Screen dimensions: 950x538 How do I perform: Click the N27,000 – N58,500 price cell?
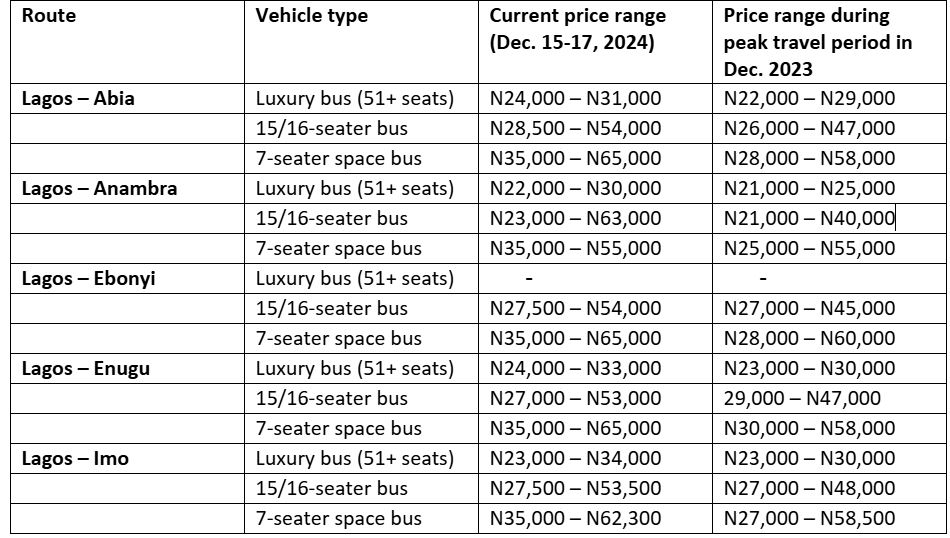[809, 518]
